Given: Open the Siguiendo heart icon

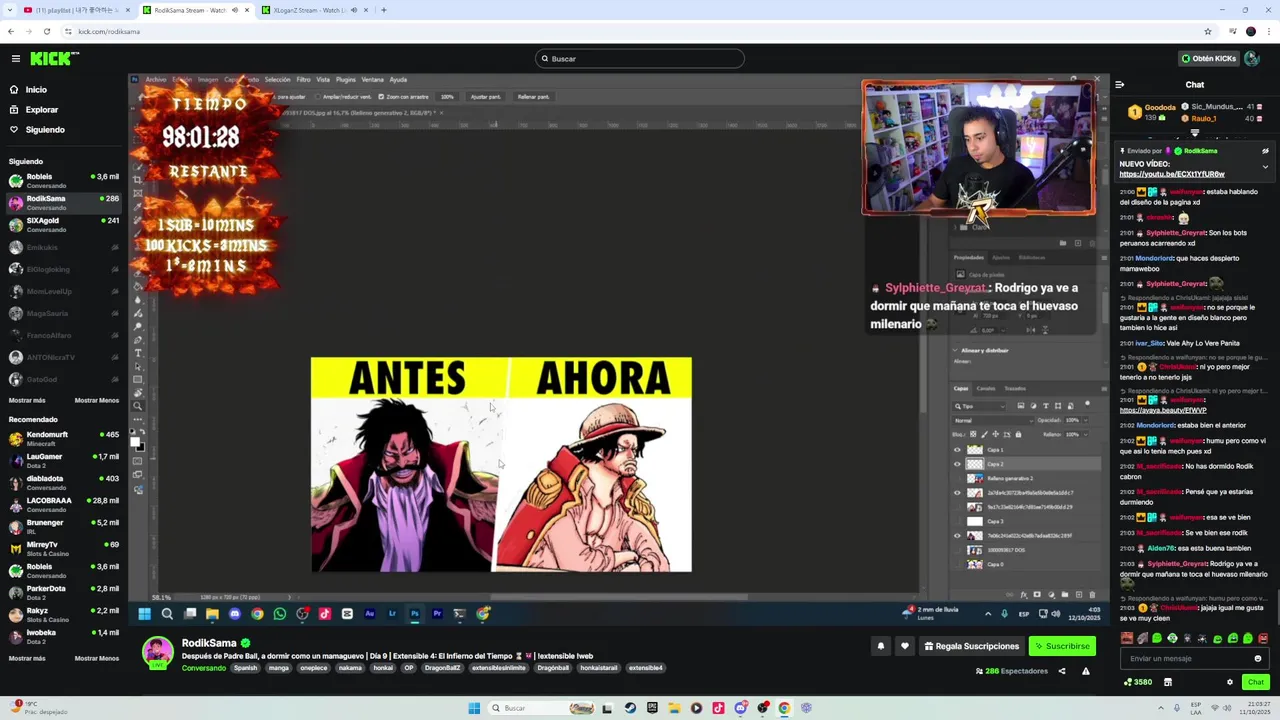Looking at the screenshot, I should (x=14, y=130).
